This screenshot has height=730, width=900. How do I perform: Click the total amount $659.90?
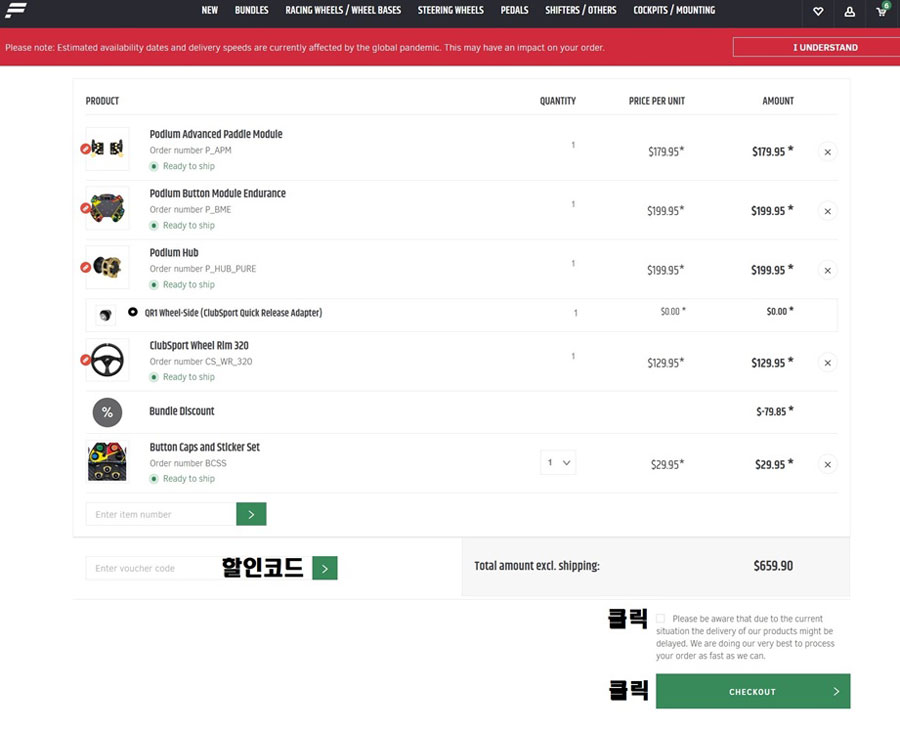tap(773, 566)
